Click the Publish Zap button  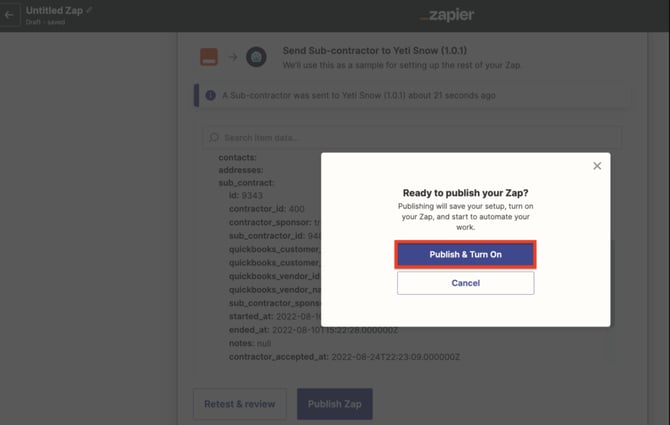334,404
